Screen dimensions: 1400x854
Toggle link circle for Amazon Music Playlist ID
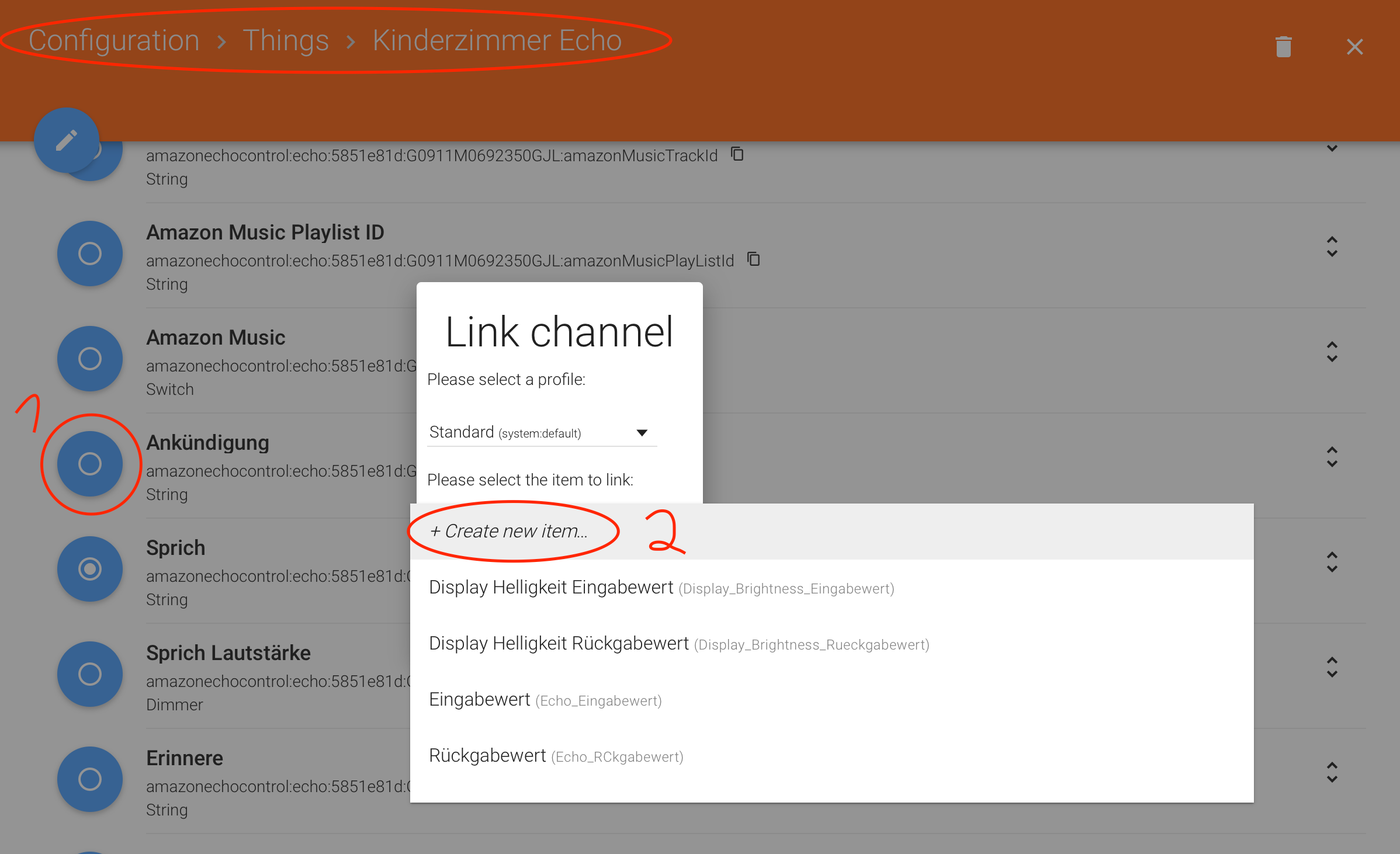pos(90,254)
